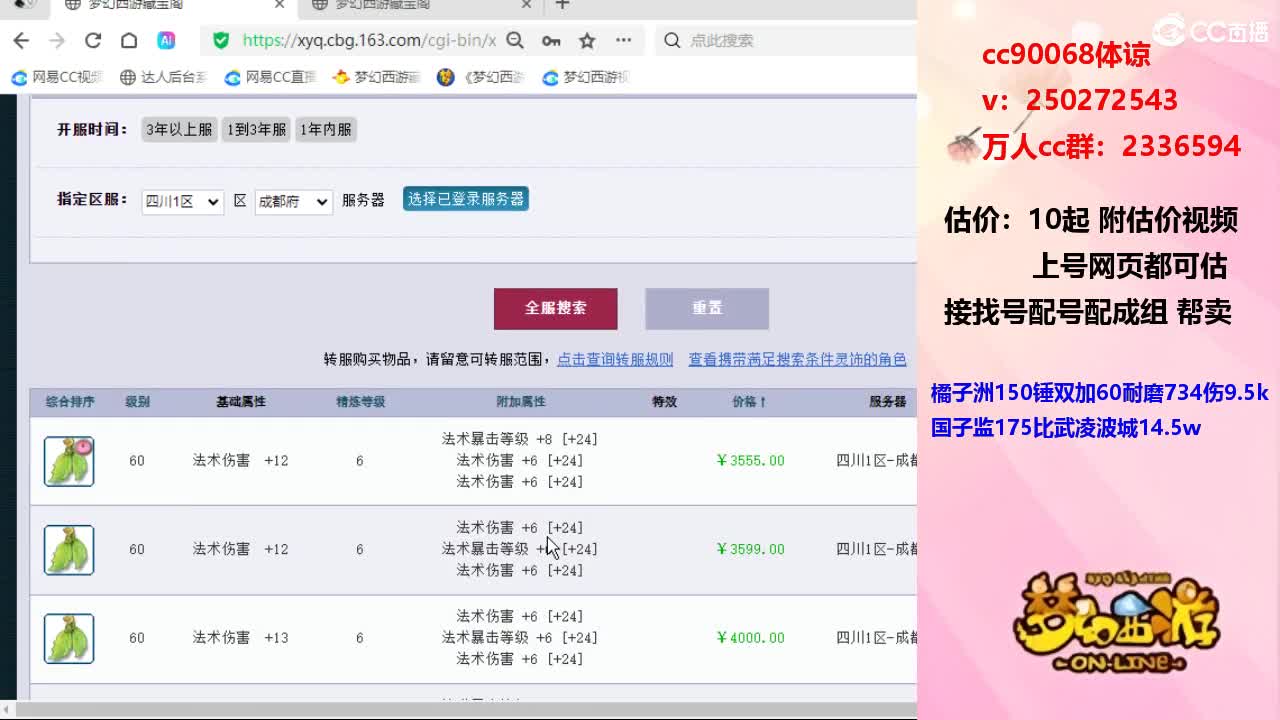Expand the 成都府 server dropdown
Viewport: 1280px width, 720px height.
[293, 201]
